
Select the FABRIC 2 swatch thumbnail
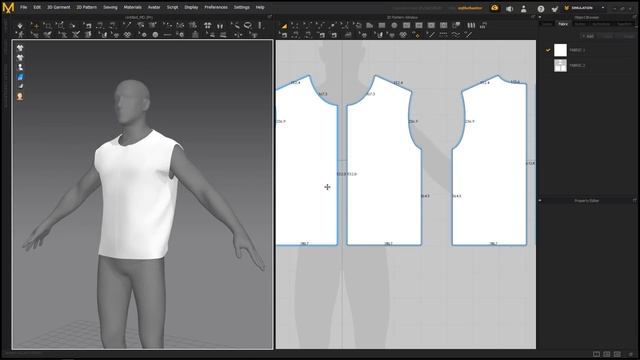point(560,65)
